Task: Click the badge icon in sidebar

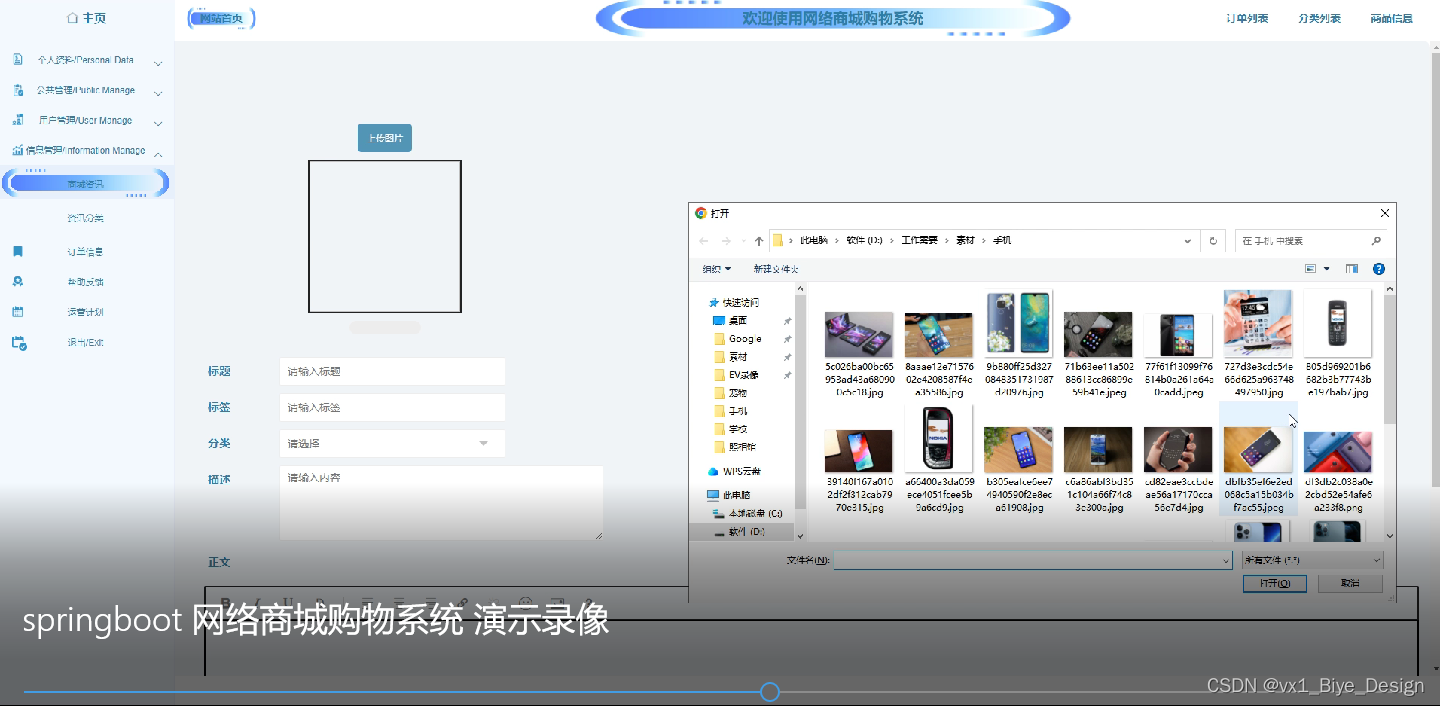Action: coord(17,282)
